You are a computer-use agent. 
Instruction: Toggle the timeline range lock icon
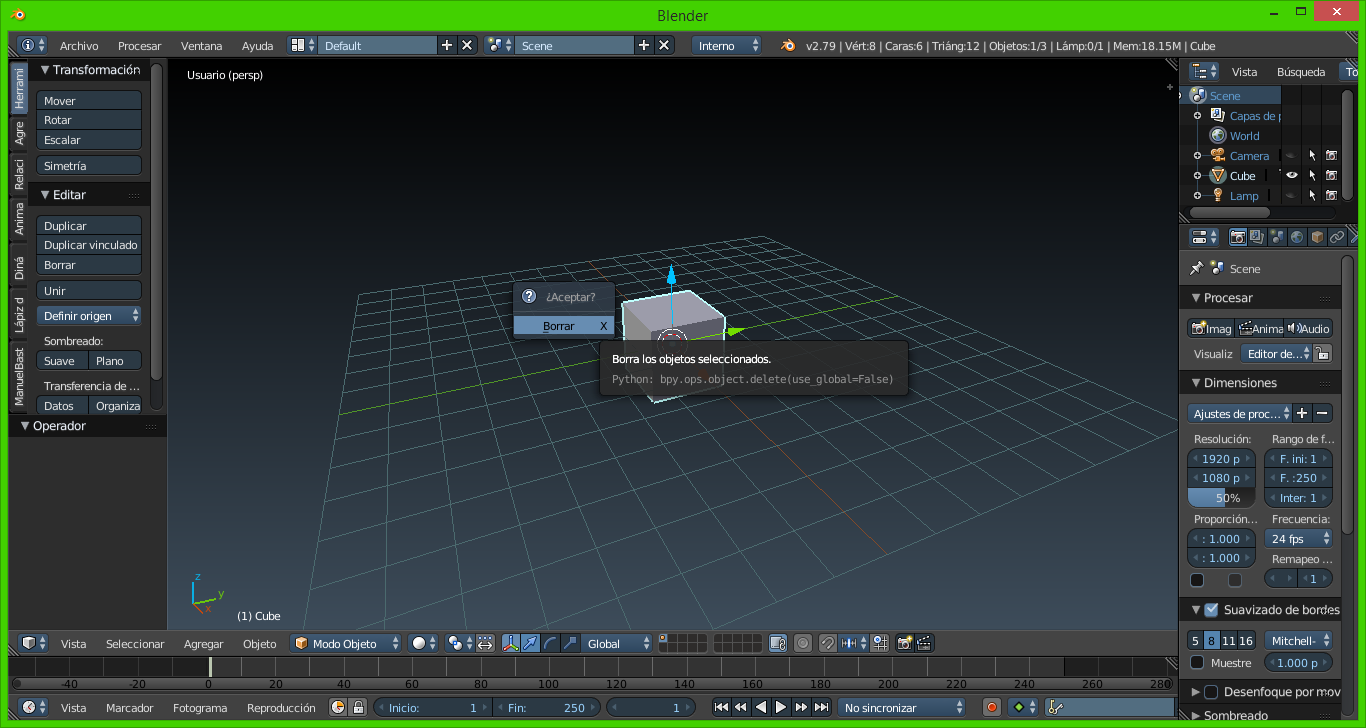coord(358,707)
